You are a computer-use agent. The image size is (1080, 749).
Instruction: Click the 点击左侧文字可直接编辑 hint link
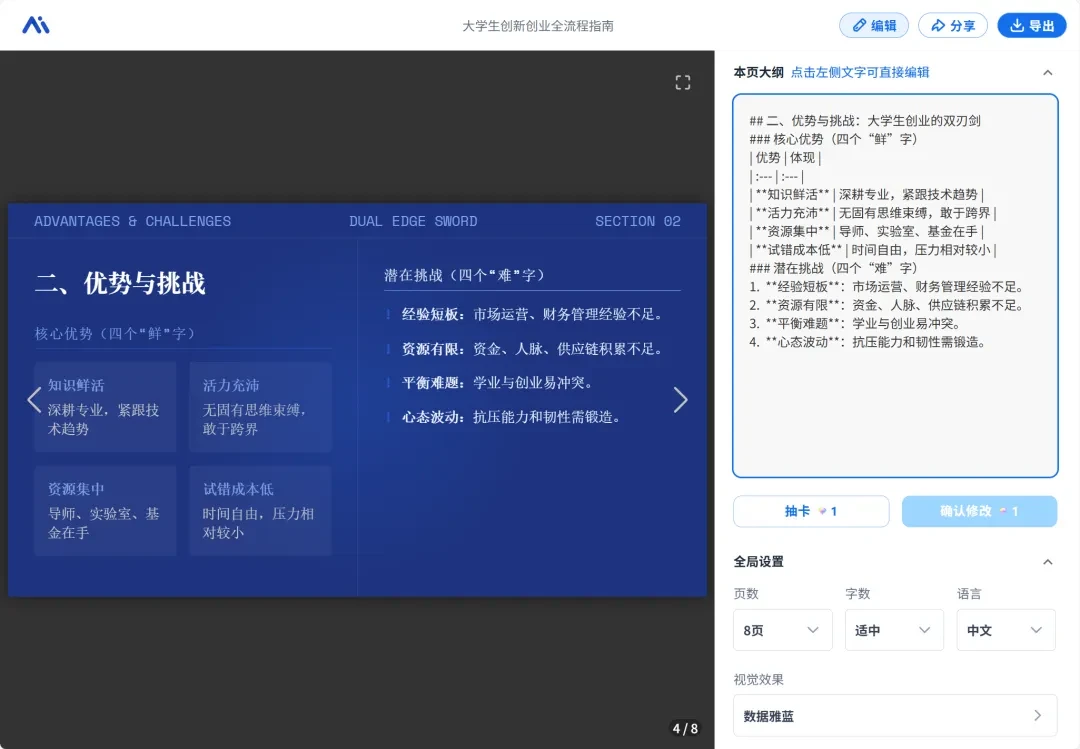(x=860, y=72)
